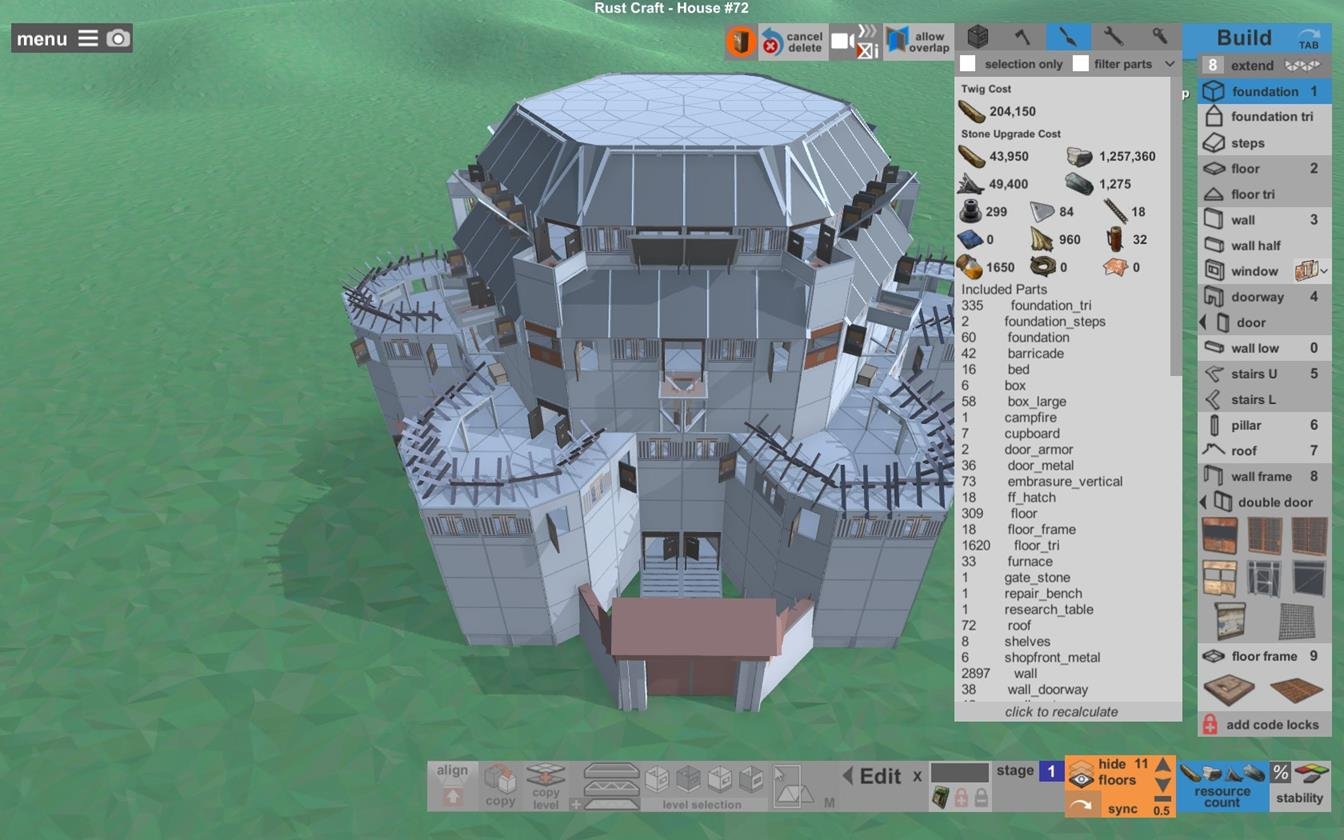
Task: Select the wall half build piece
Action: 1265,246
